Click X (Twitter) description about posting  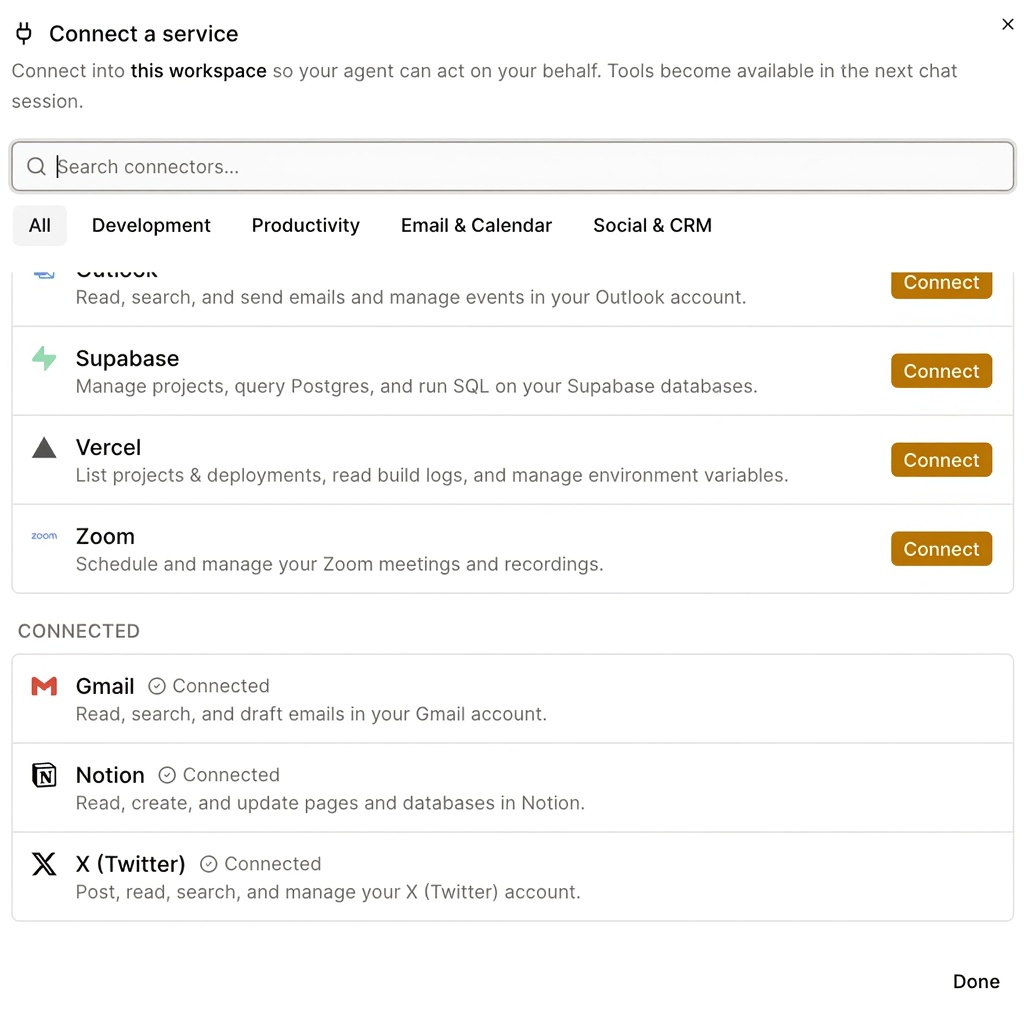coord(328,892)
